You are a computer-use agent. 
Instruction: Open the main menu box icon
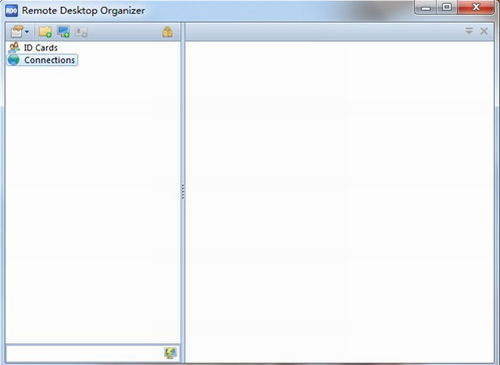tap(17, 32)
